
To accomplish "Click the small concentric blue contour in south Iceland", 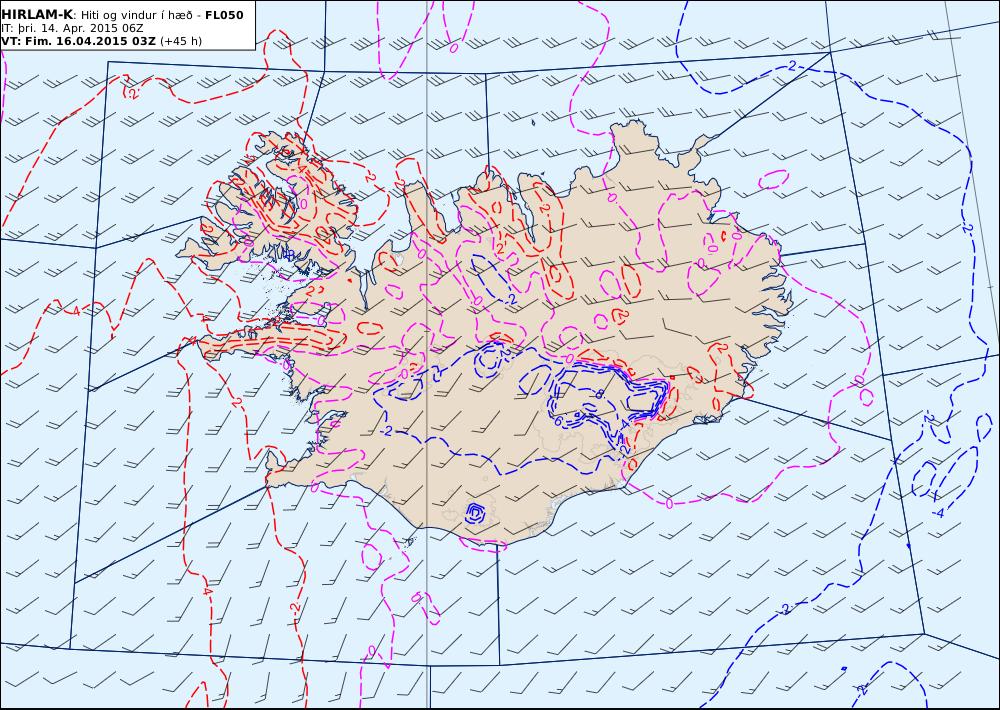I will coord(474,512).
